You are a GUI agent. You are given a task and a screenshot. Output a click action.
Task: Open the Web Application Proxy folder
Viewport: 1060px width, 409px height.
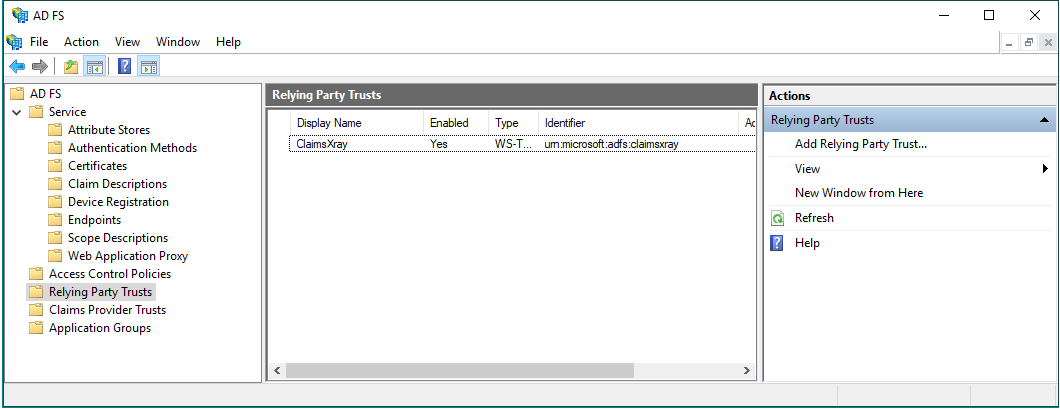(127, 256)
